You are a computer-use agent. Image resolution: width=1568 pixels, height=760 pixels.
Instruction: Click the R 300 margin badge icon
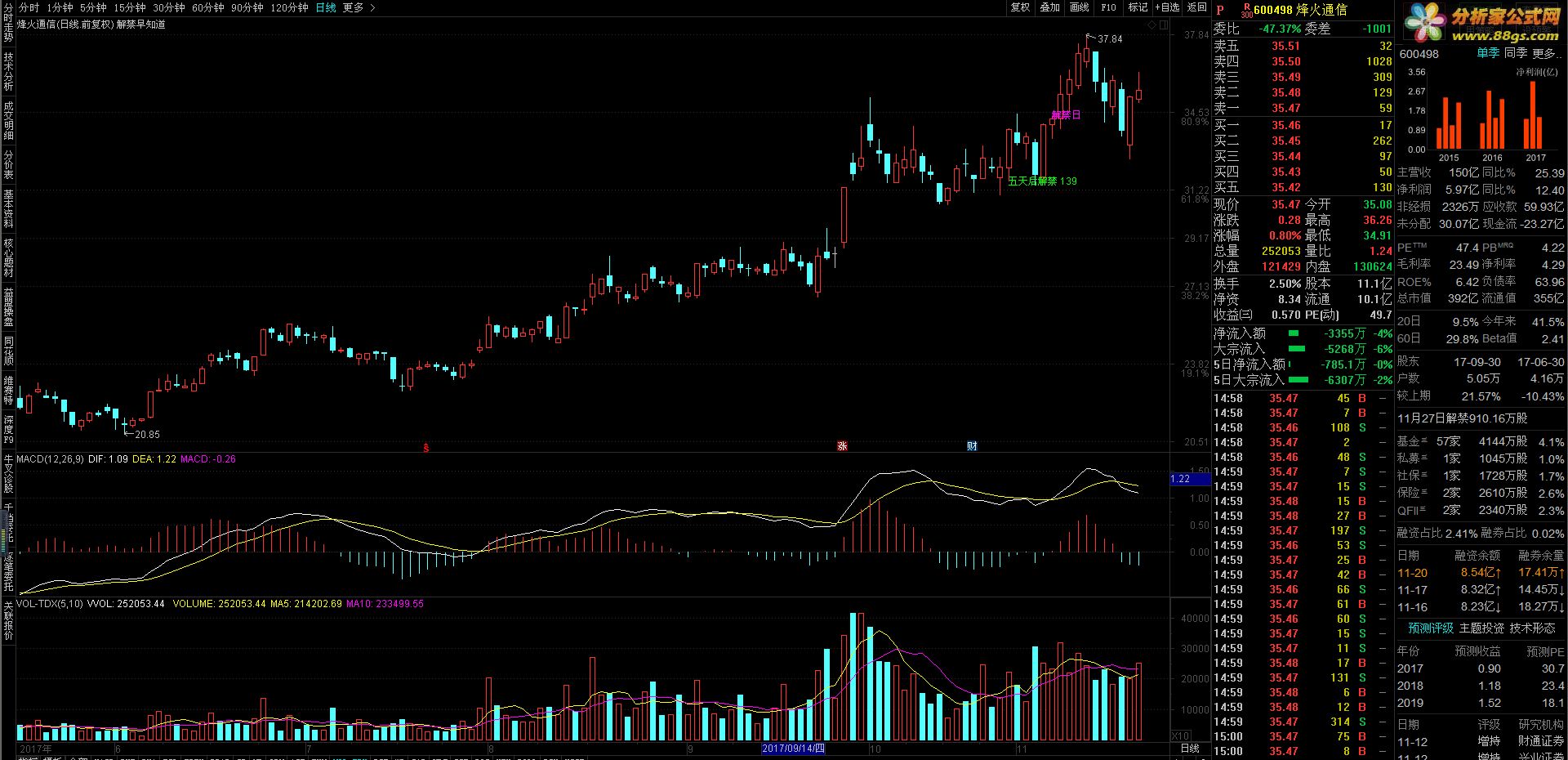(1246, 10)
